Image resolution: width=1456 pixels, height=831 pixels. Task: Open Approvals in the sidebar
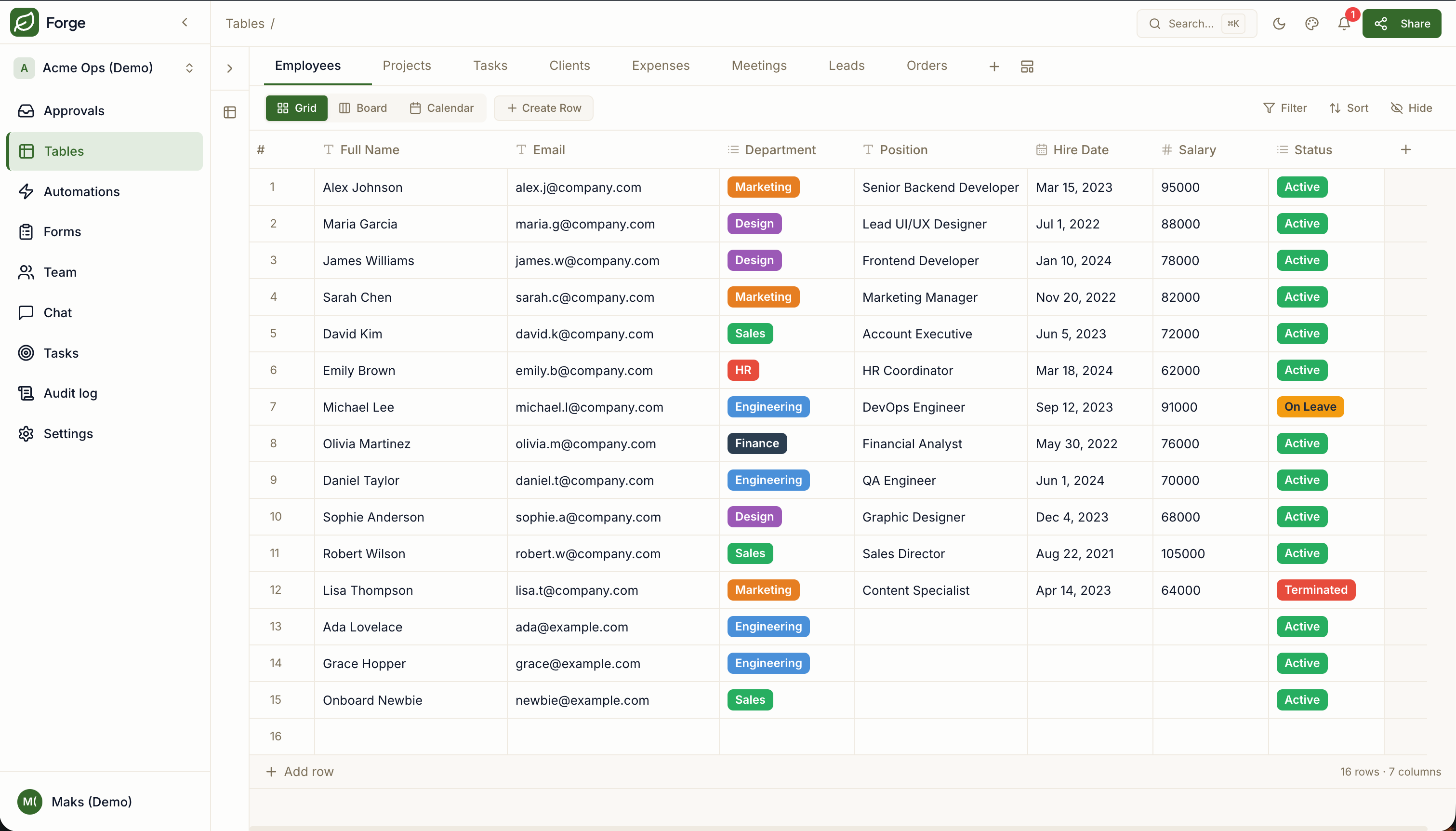105,111
